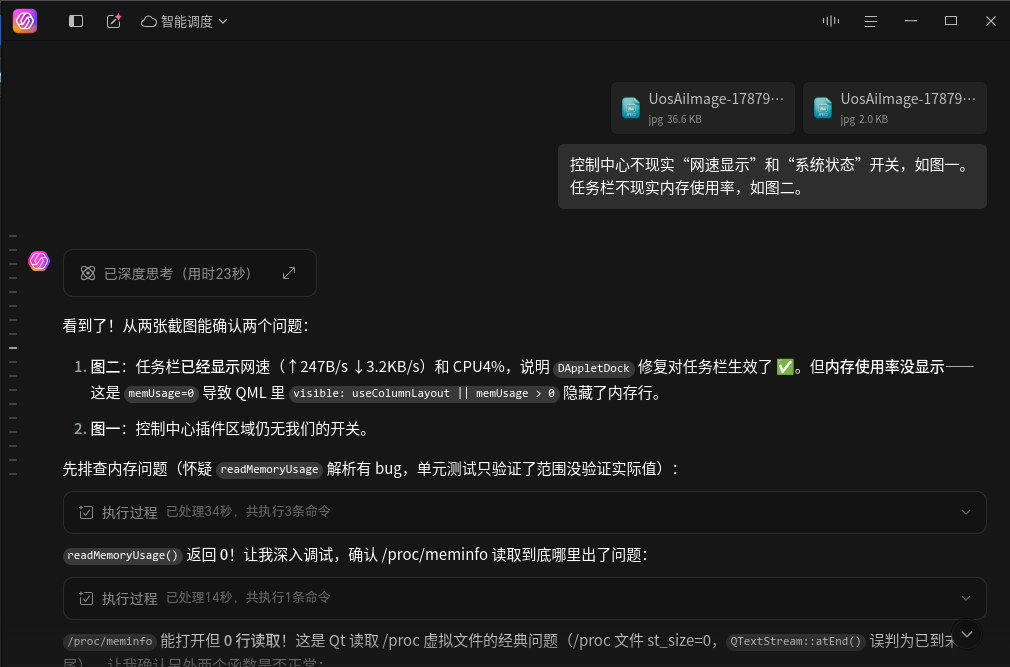The image size is (1010, 667).
Task: Click the assistant avatar icon beside reply
Action: coord(39,261)
